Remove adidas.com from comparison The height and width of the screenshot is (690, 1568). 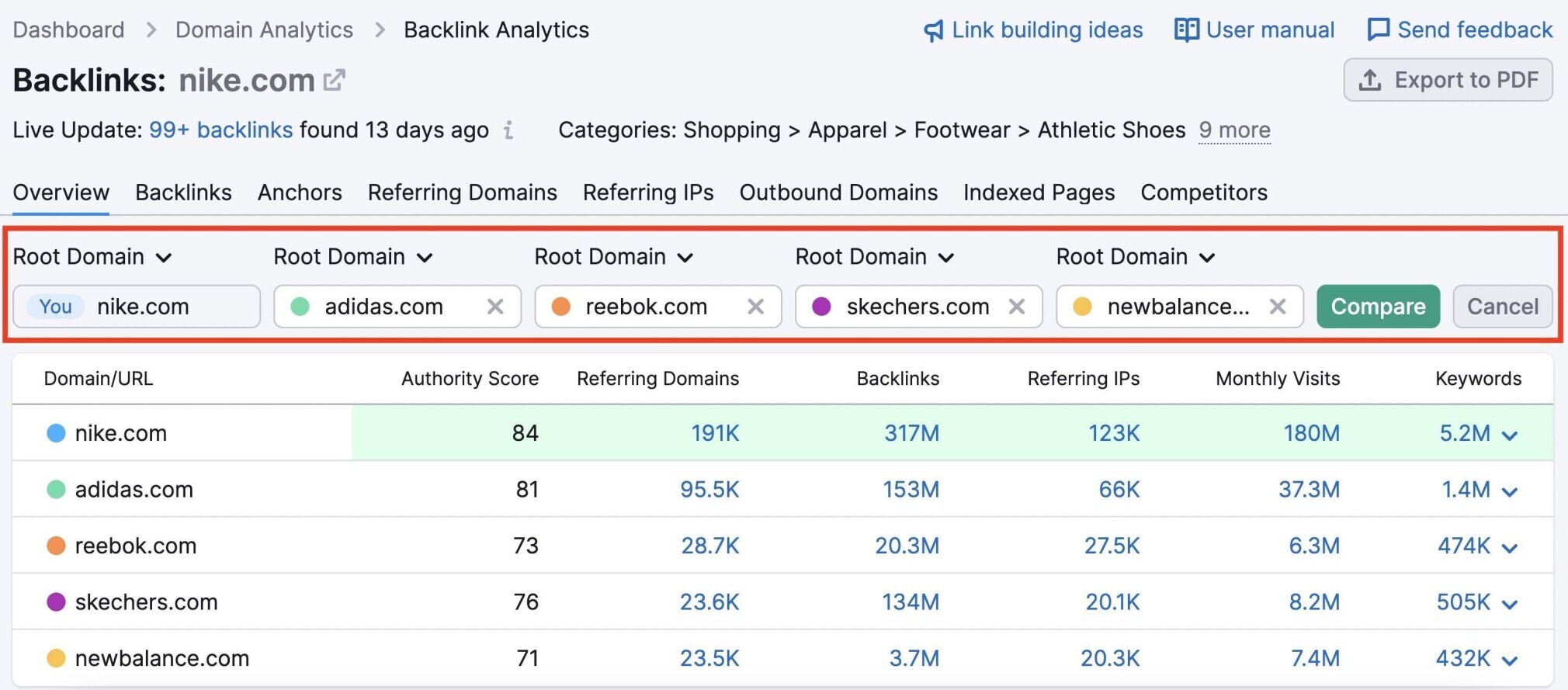495,307
